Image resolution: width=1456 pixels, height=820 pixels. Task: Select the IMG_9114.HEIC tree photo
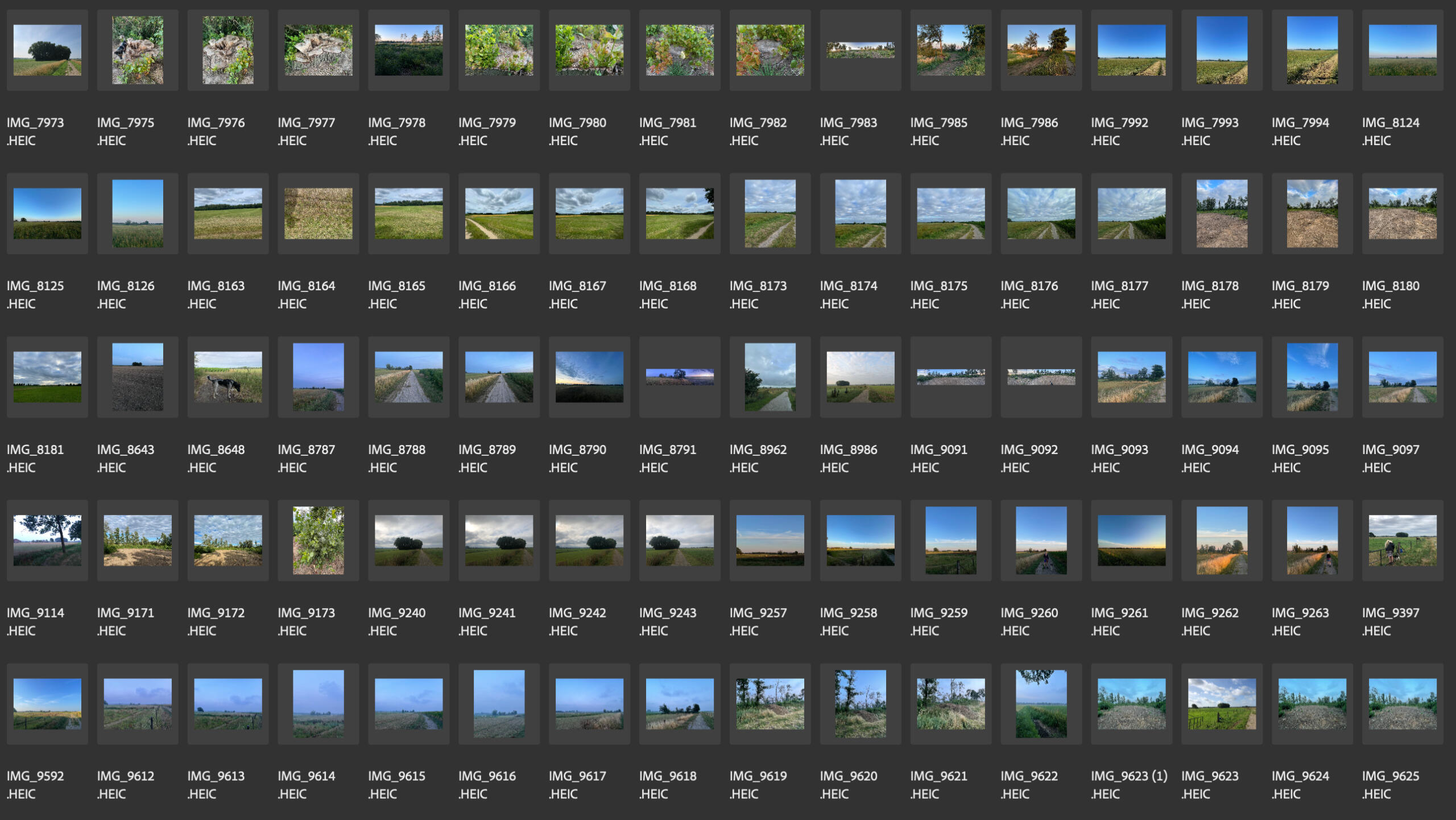(47, 540)
